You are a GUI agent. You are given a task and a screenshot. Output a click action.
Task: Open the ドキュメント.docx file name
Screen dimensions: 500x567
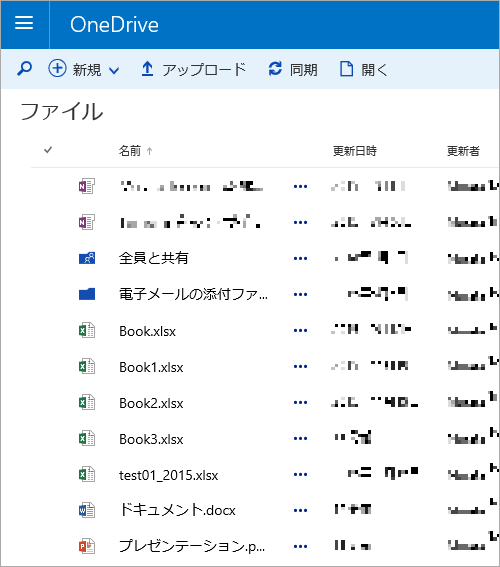(177, 510)
